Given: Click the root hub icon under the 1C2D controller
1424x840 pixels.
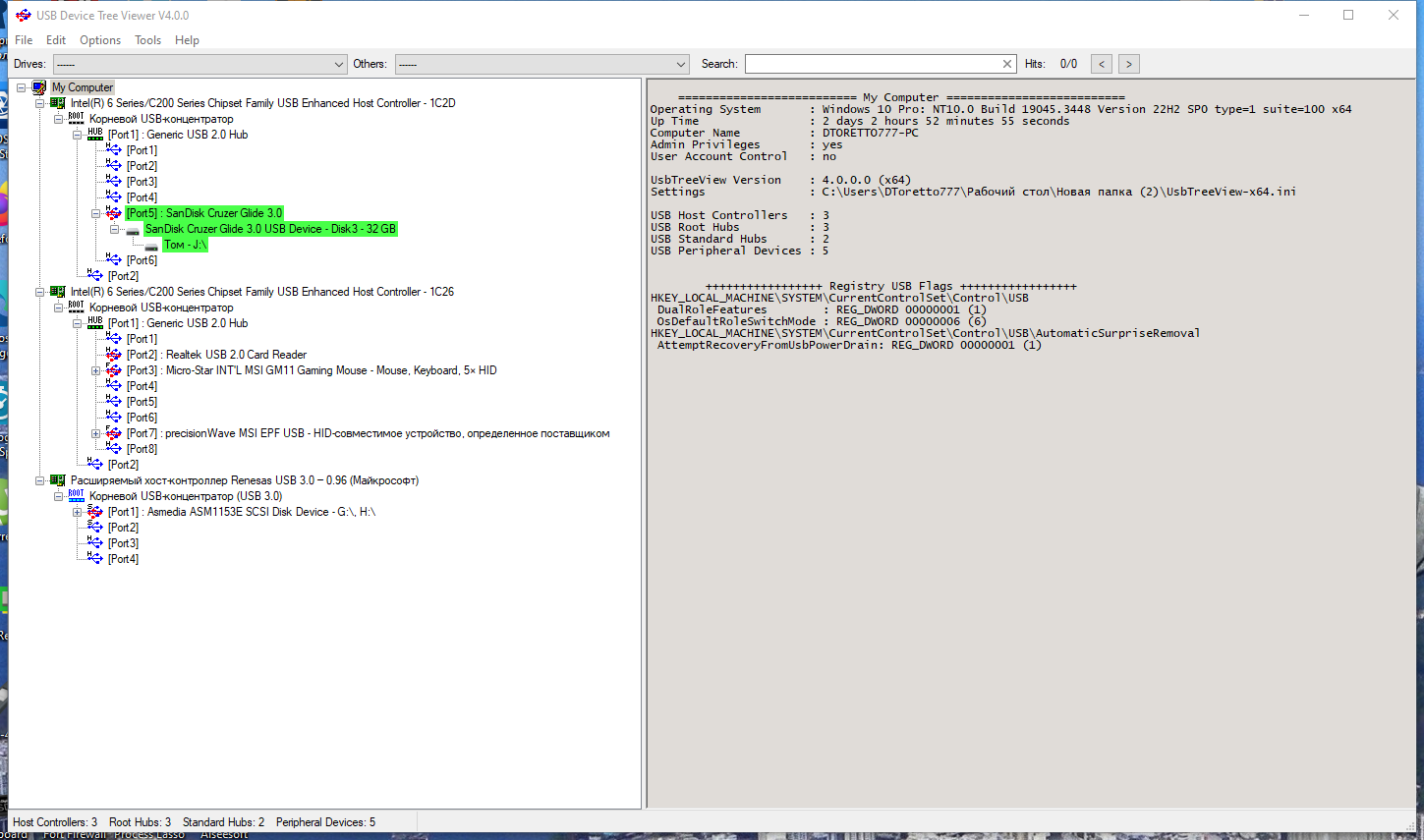Looking at the screenshot, I should pyautogui.click(x=77, y=119).
